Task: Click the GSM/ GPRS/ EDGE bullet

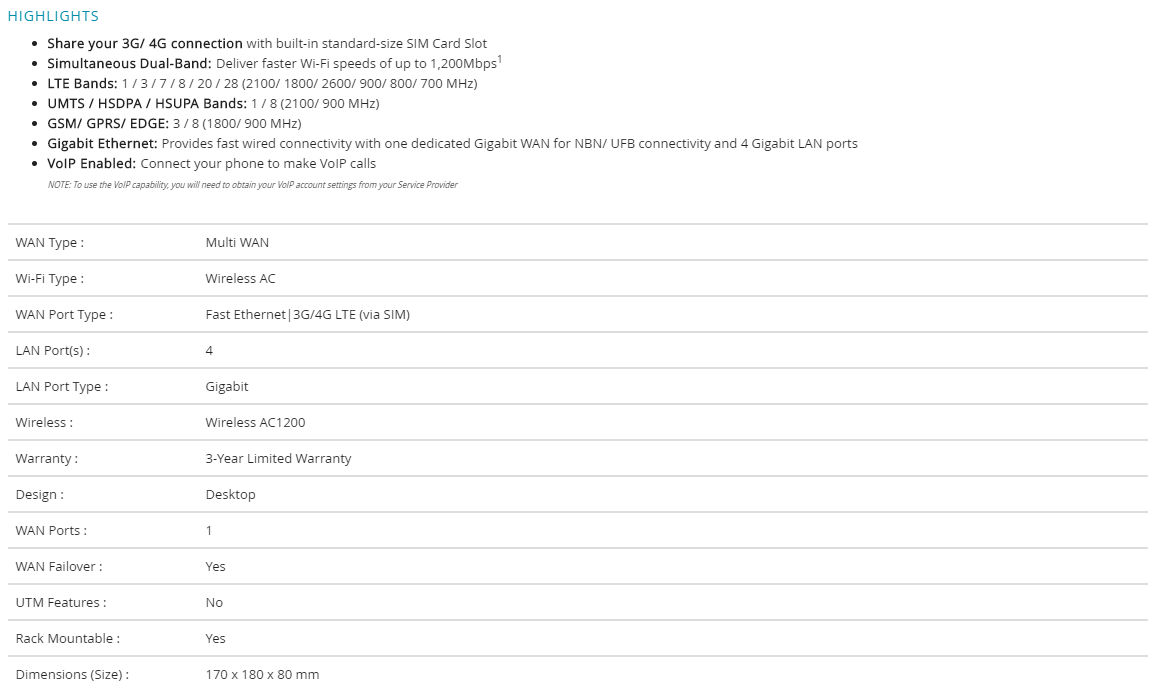Action: 174,124
